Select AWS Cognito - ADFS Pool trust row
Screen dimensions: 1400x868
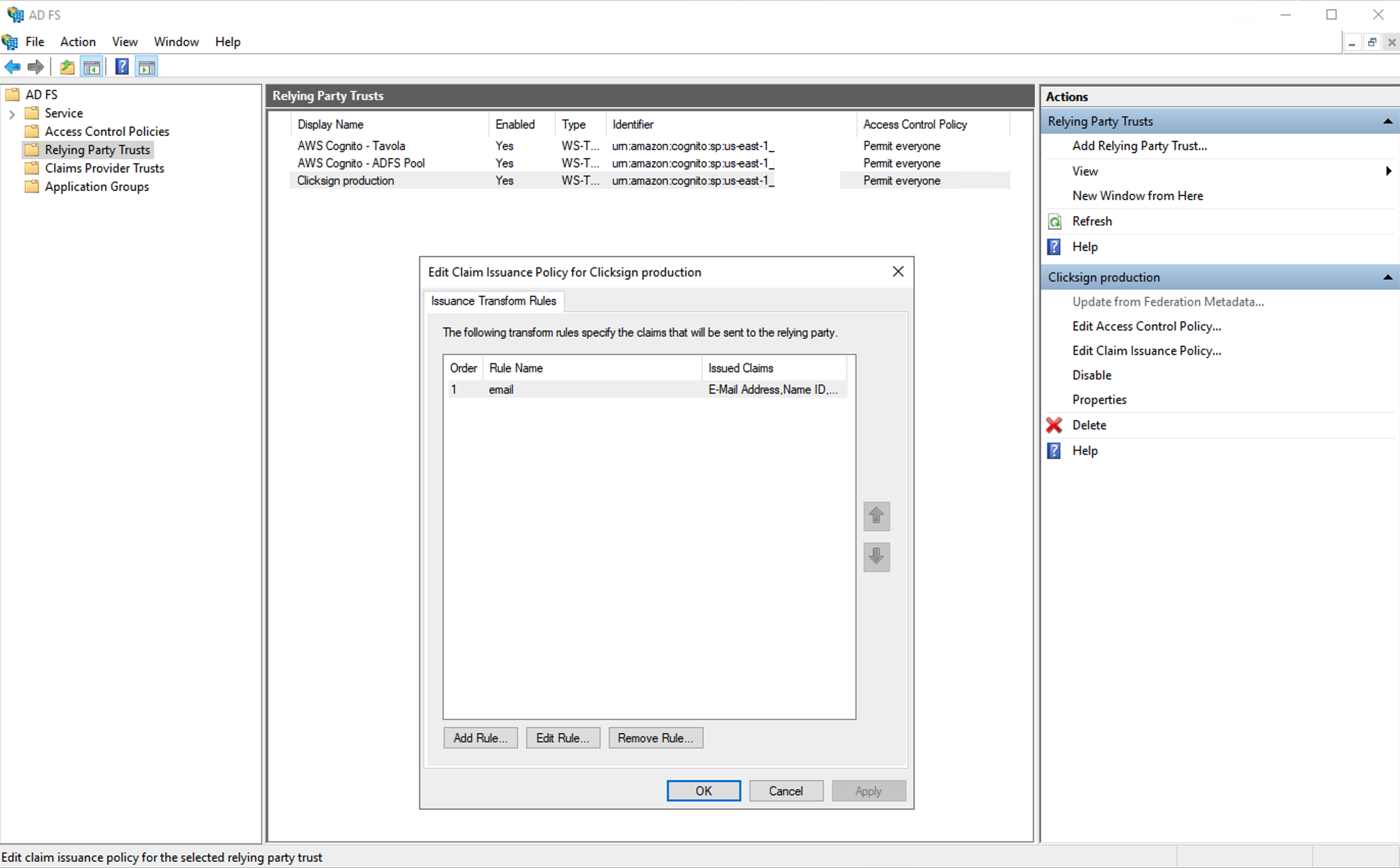(x=650, y=163)
